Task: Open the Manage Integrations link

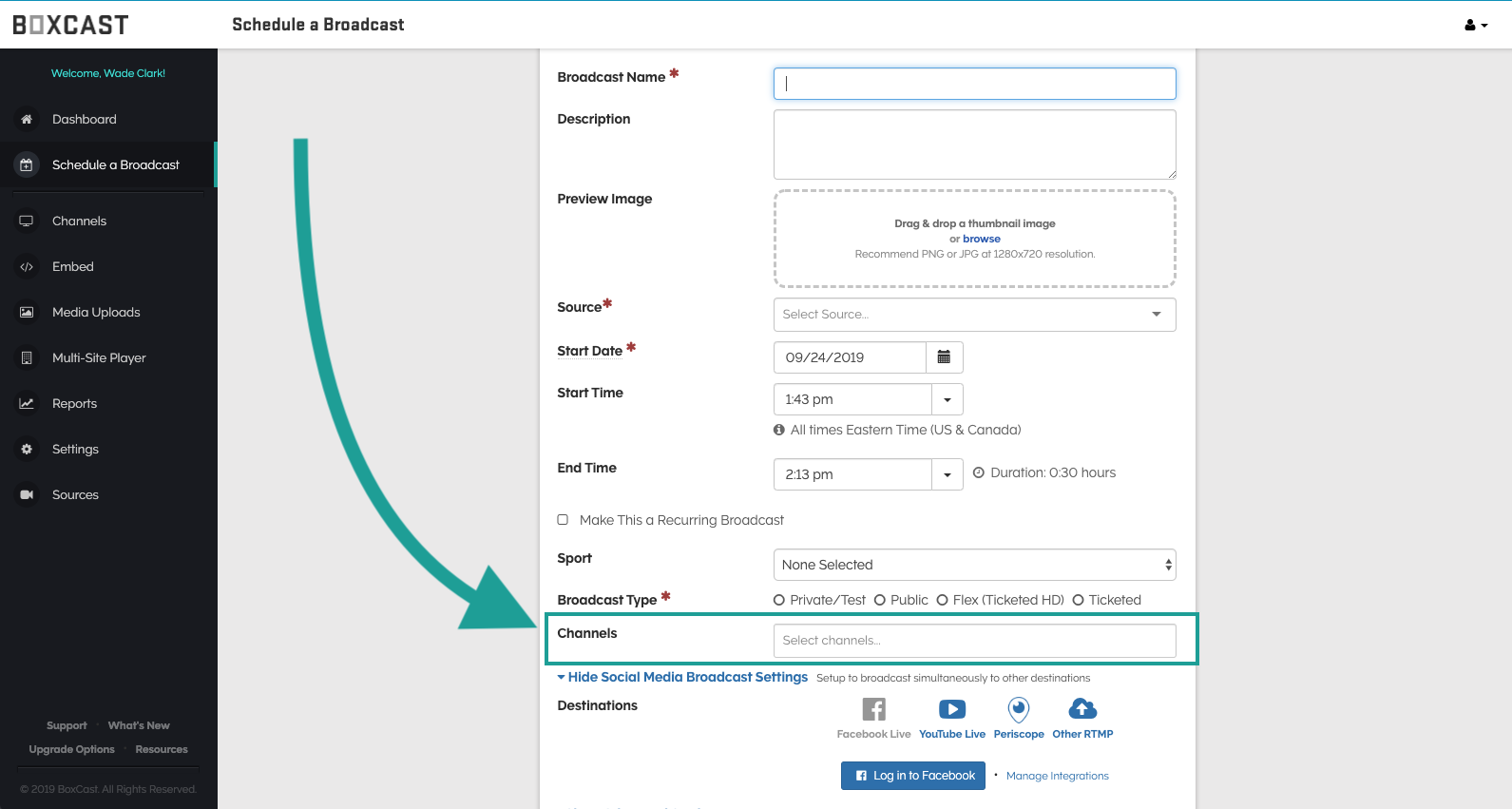Action: (x=1057, y=777)
